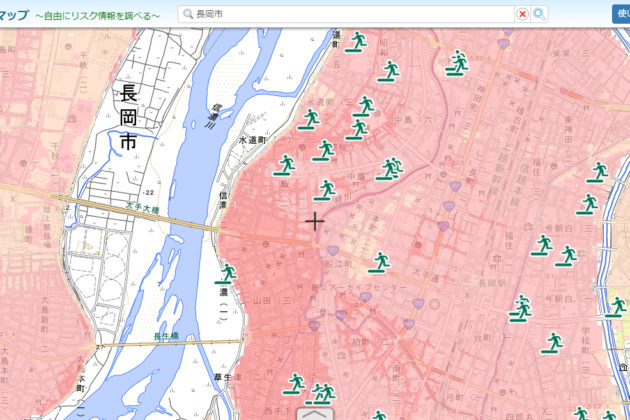Viewport: 630px width, 420px height.
Task: Click the マップ logo at top left
Action: (x=14, y=15)
